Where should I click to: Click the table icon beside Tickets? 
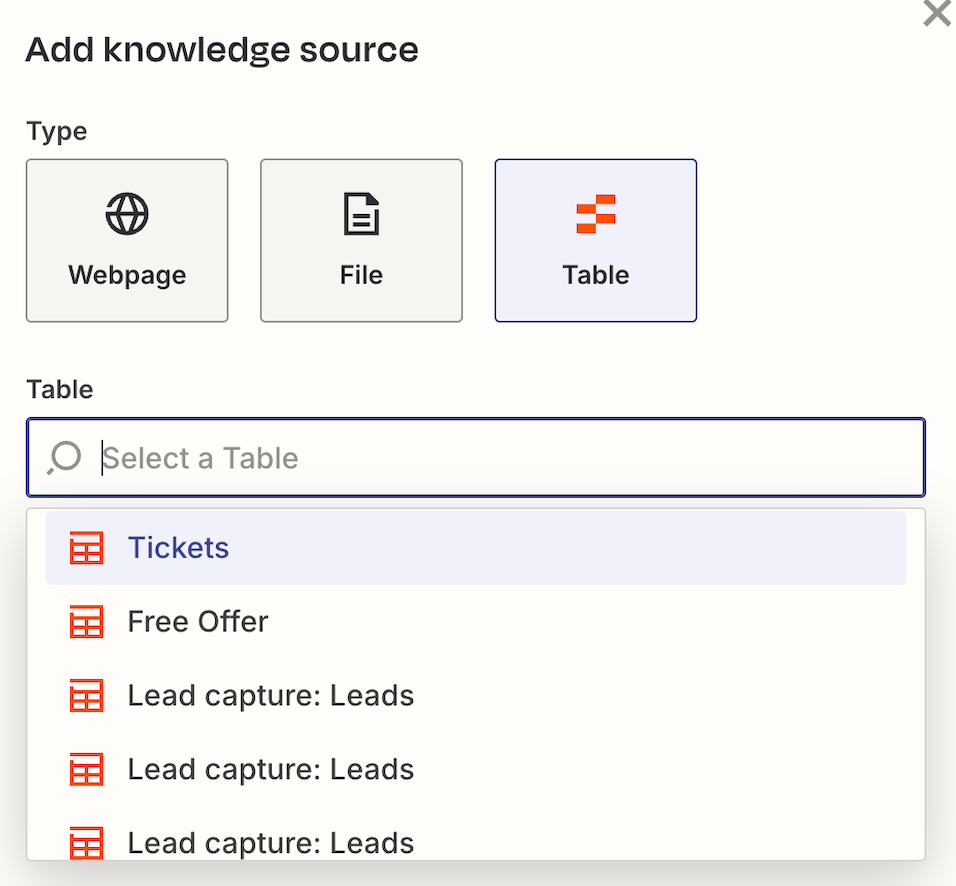(x=86, y=548)
